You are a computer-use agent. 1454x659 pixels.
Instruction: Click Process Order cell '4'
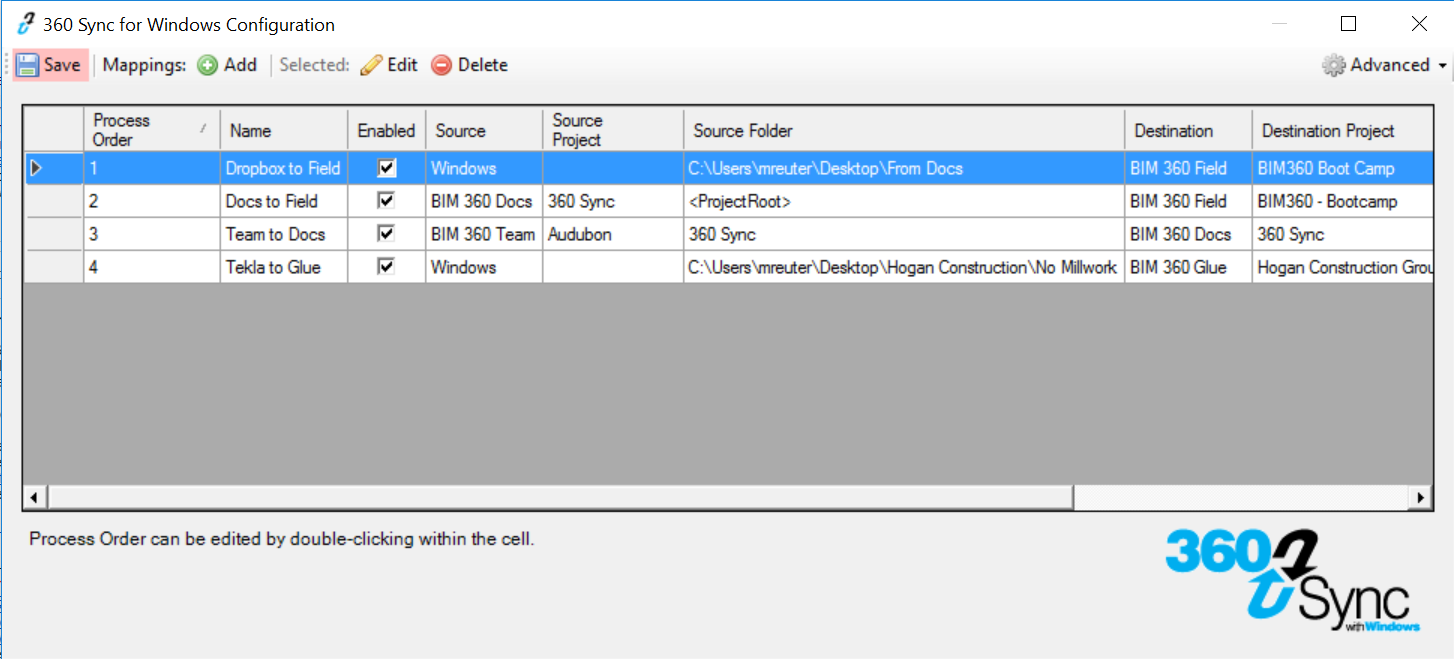[152, 267]
